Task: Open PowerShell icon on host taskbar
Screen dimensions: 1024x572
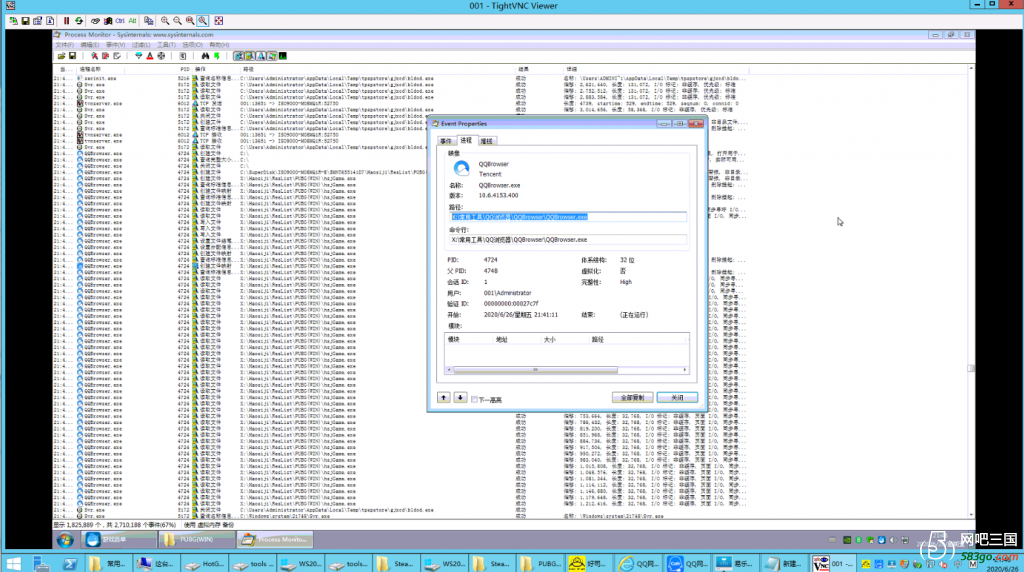Action: point(69,563)
